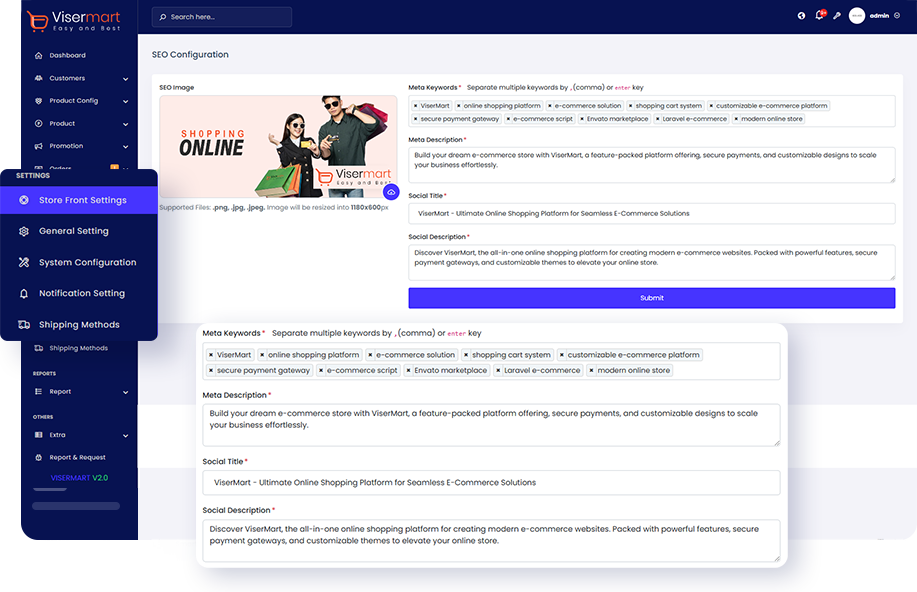Delete 'modern online store' tag in enlarged overlay card
This screenshot has height=592, width=917.
click(x=591, y=370)
